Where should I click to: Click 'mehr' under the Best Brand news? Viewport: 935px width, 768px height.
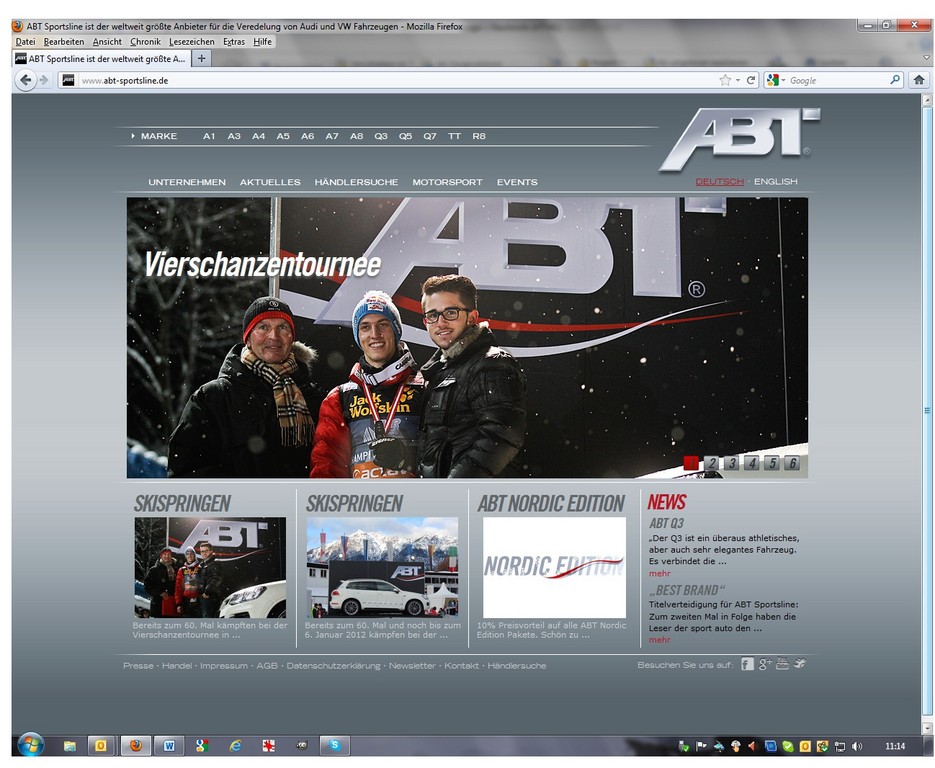click(x=660, y=639)
